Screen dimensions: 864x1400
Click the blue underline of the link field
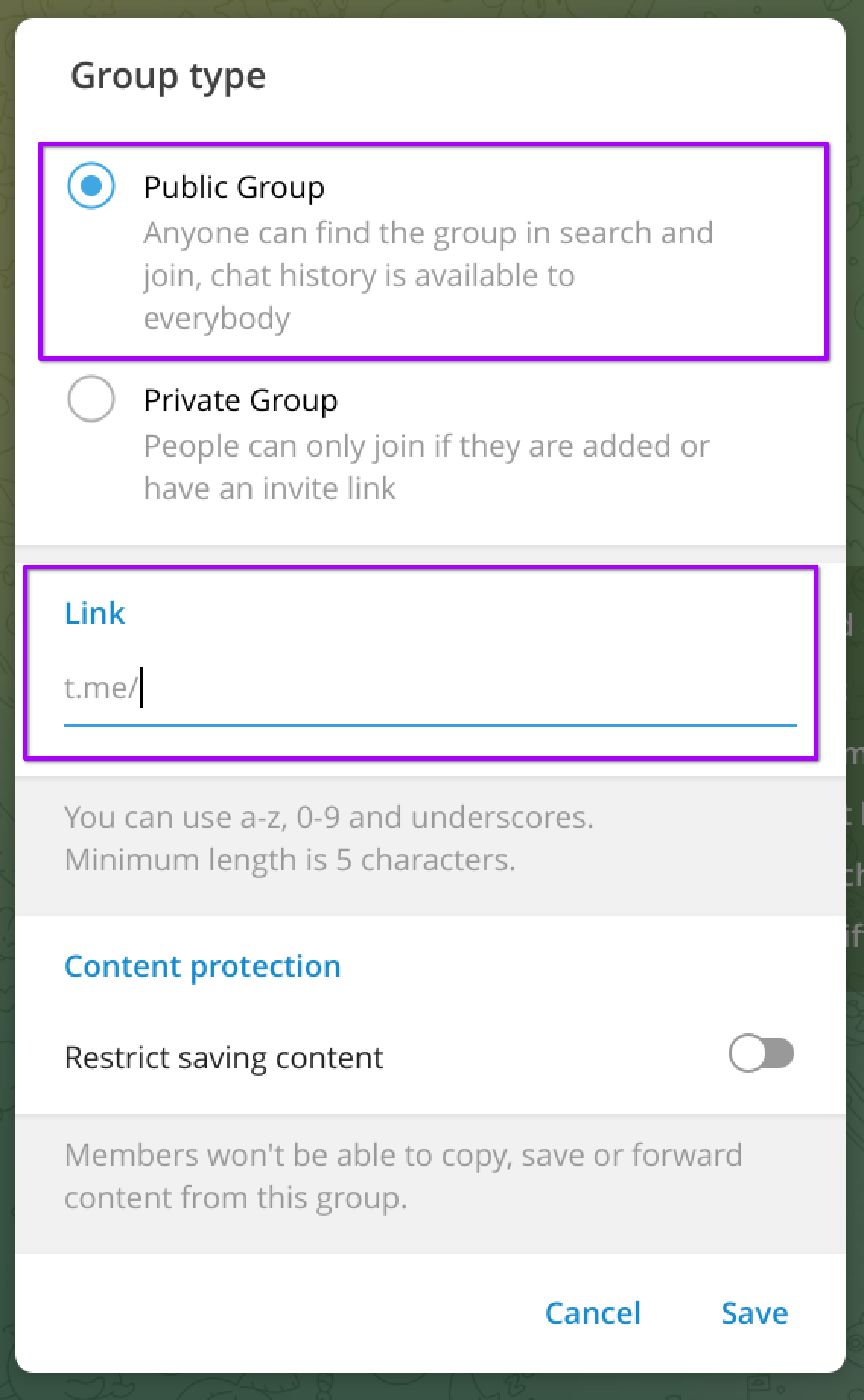coord(430,726)
